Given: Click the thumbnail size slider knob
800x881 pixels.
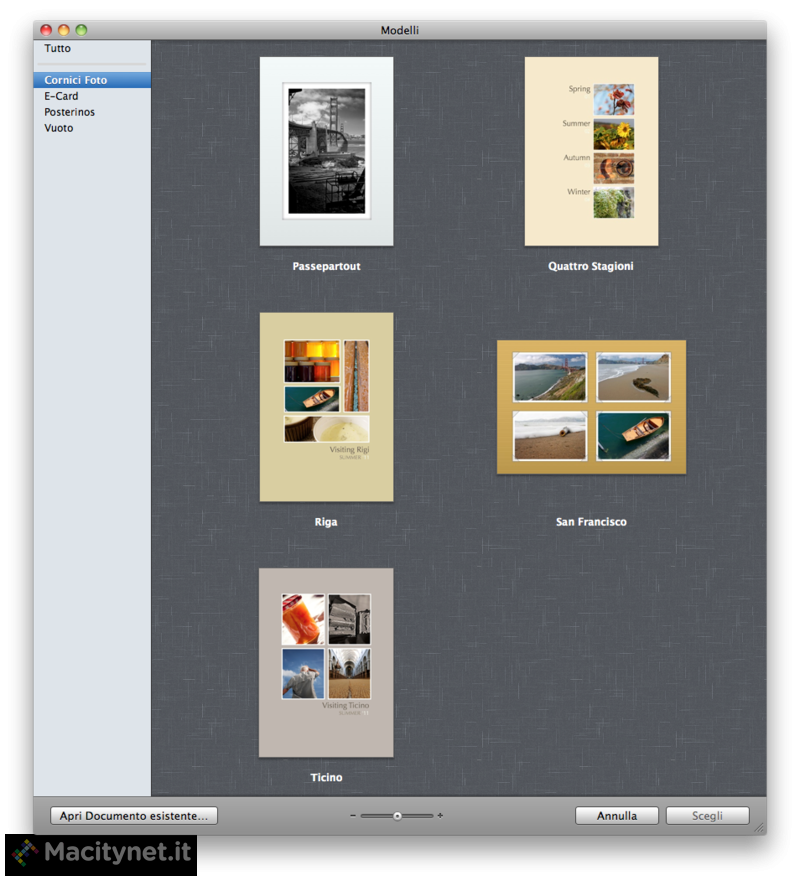Looking at the screenshot, I should 397,816.
